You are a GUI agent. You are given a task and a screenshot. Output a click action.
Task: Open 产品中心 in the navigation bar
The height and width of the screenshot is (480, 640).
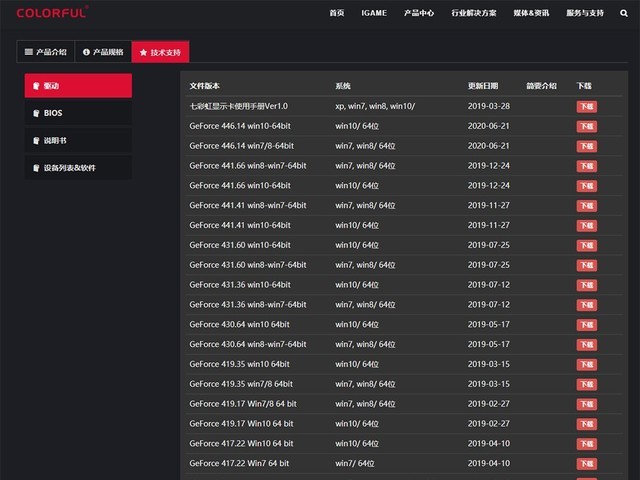pos(419,13)
